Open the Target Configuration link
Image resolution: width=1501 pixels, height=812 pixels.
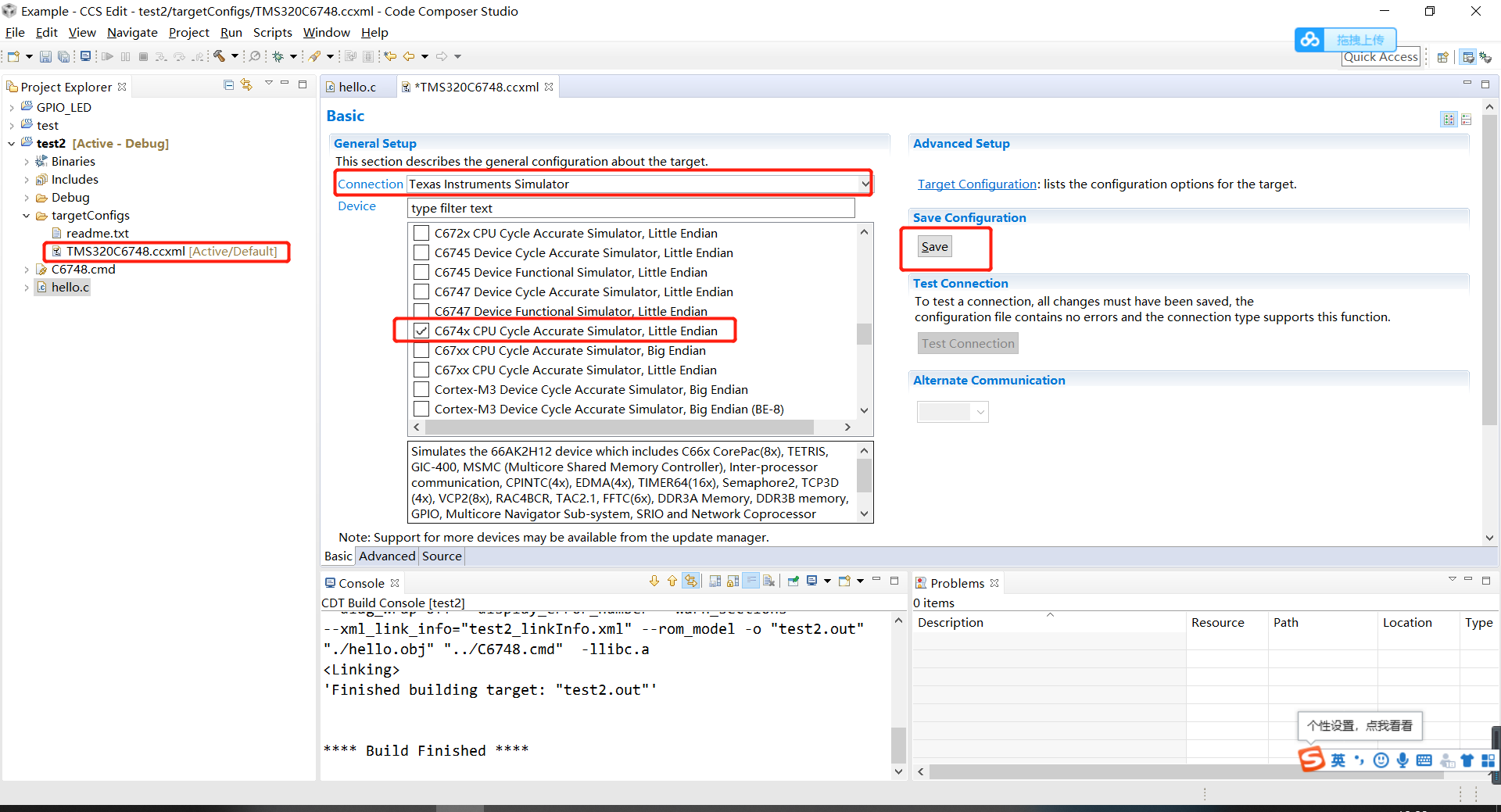pos(977,184)
